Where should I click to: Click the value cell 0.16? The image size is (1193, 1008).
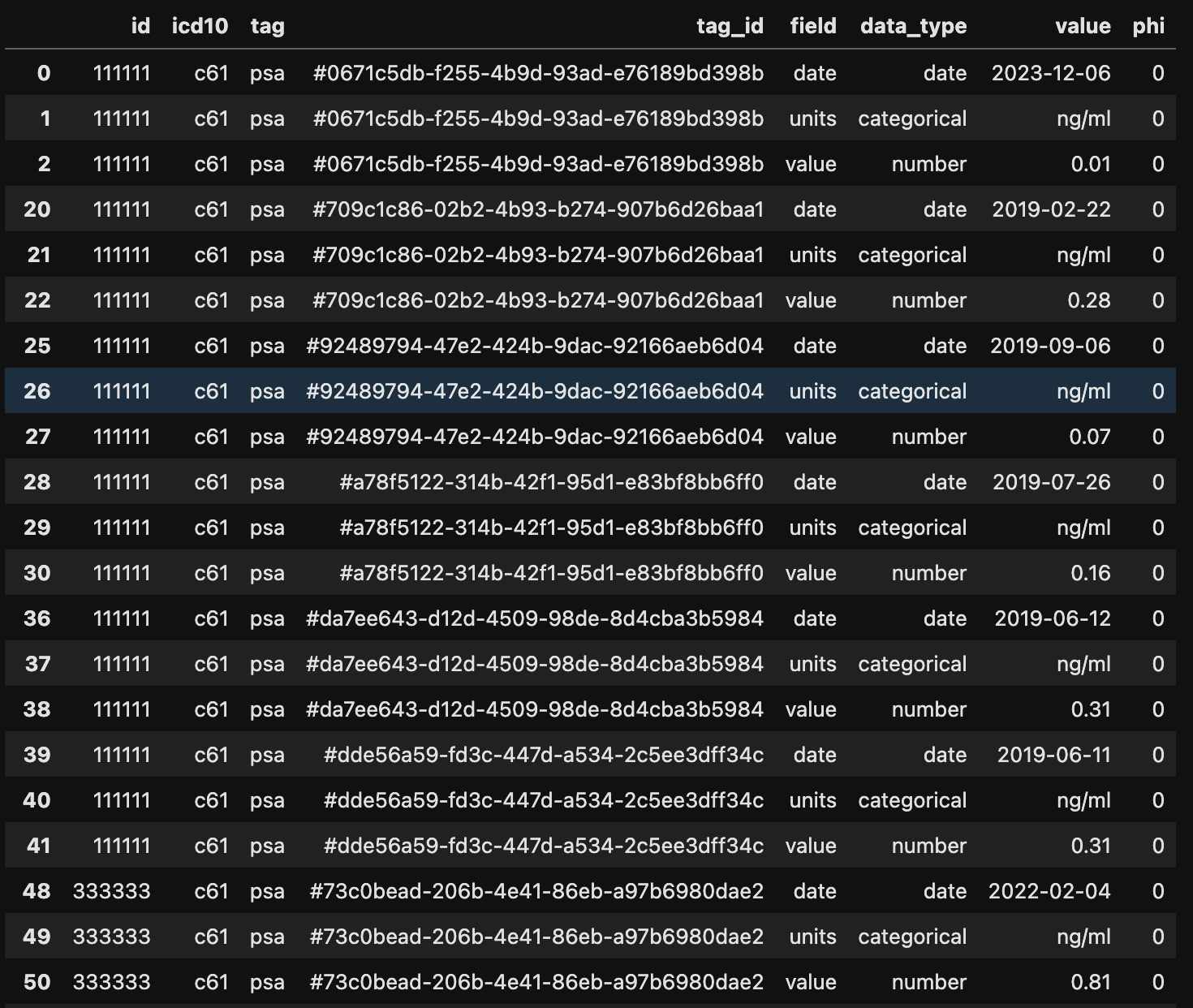pyautogui.click(x=1090, y=573)
